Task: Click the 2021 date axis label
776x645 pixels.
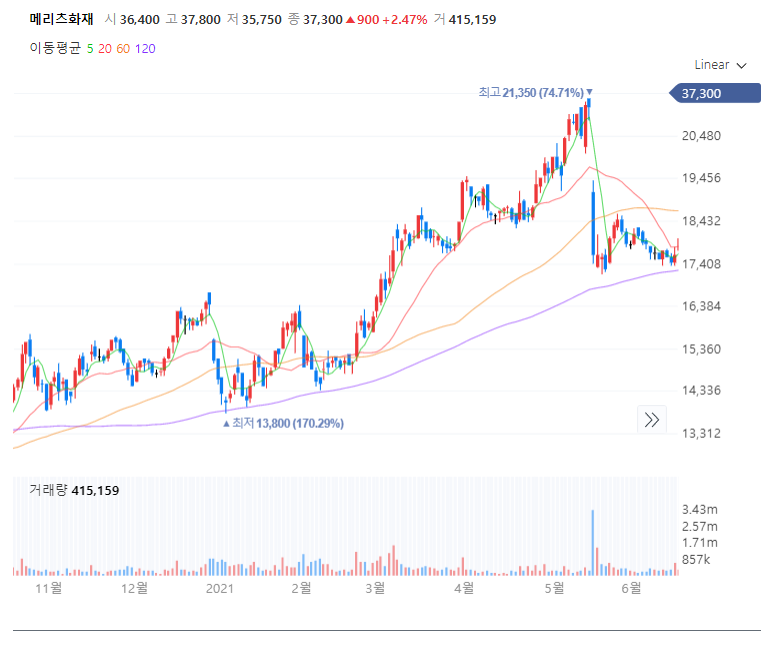Action: 220,588
